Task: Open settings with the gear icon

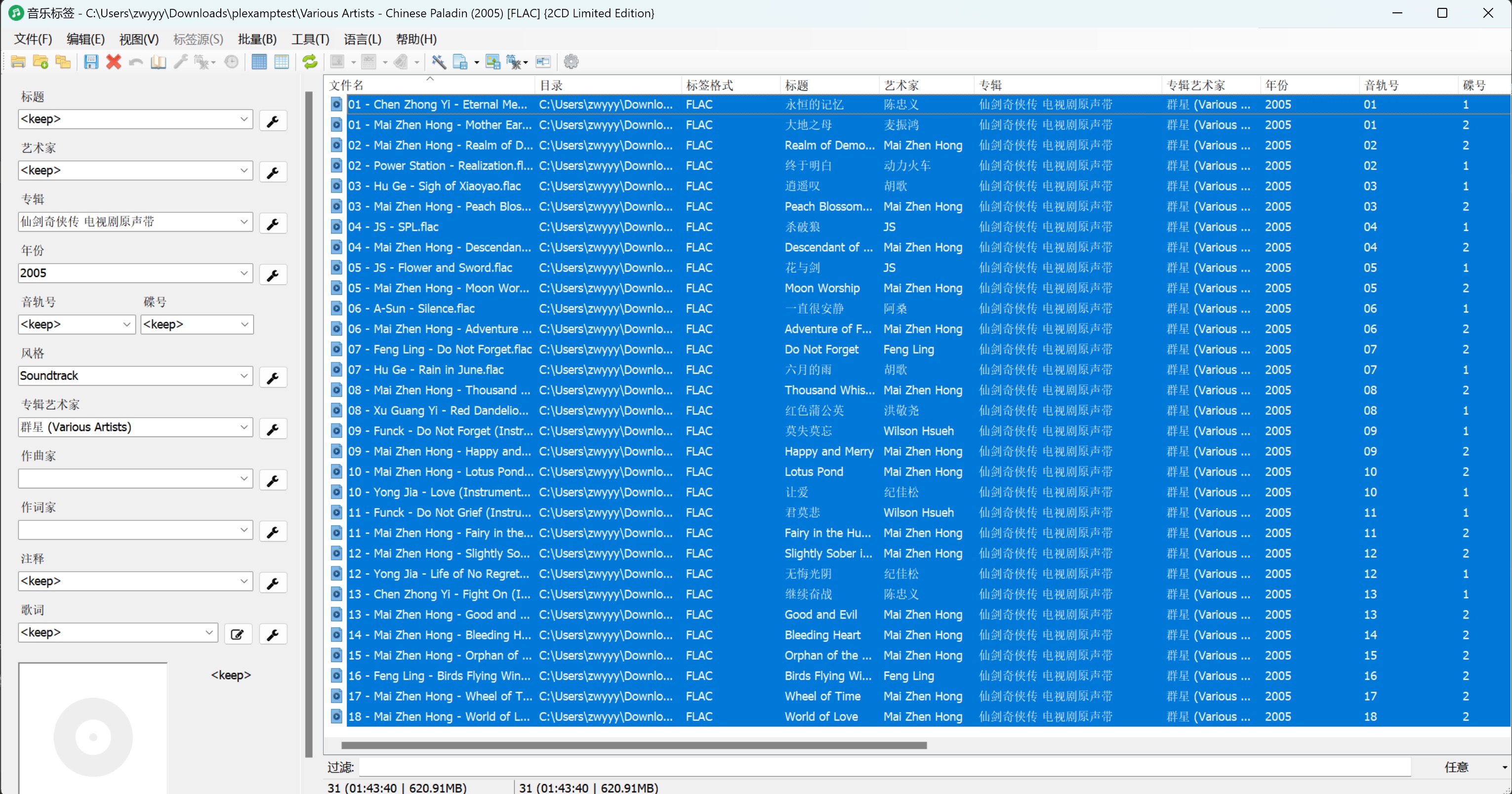Action: [x=571, y=62]
